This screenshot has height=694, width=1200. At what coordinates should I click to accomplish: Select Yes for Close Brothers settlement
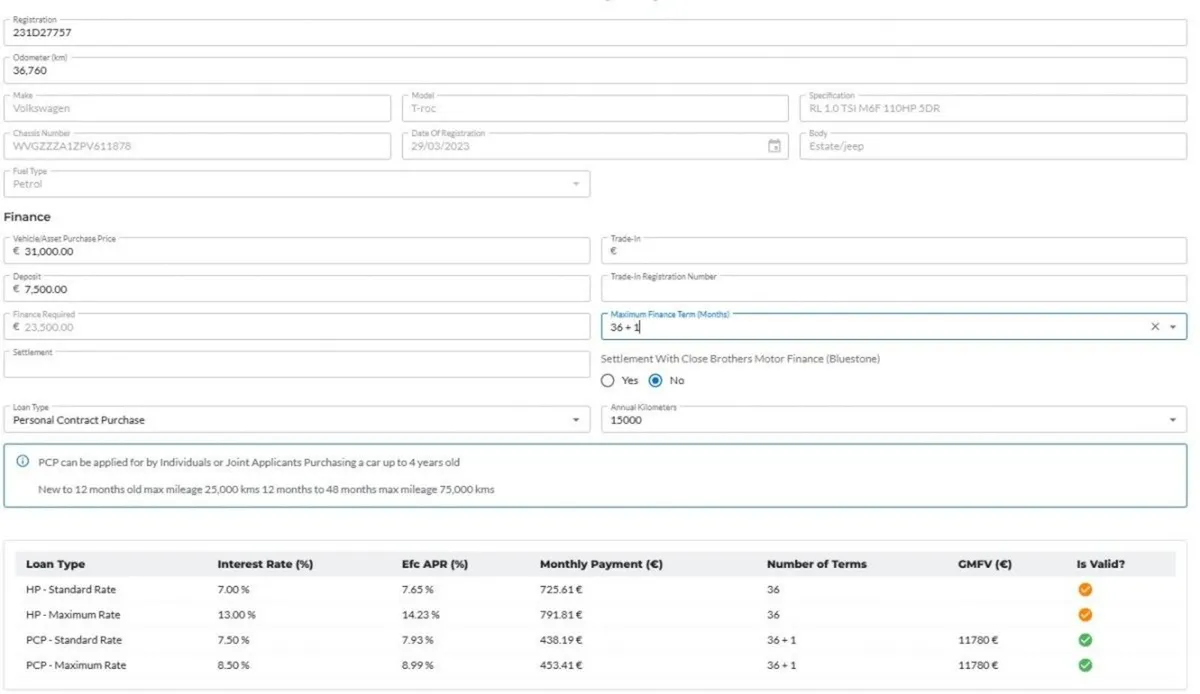[608, 381]
